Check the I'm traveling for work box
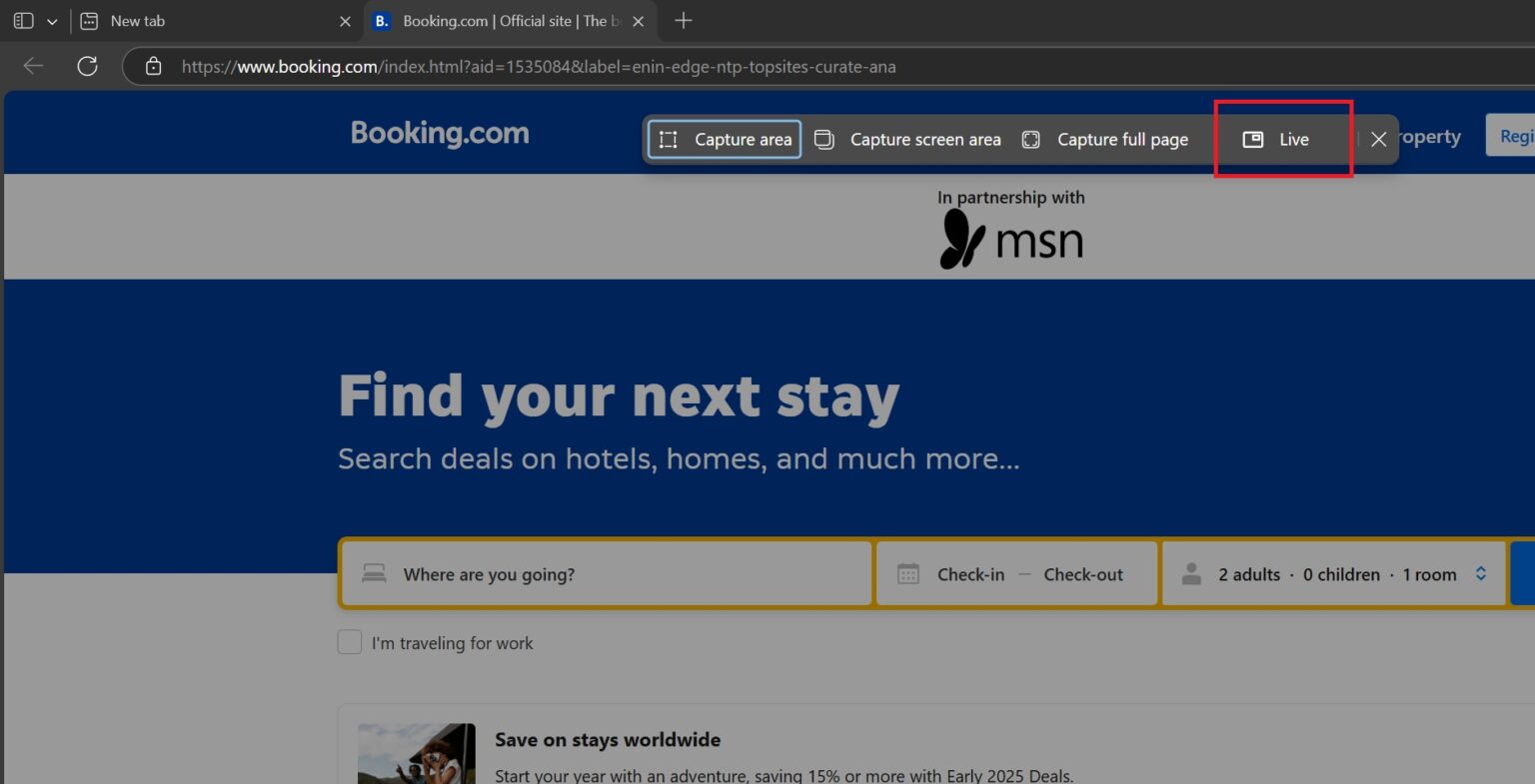Screen dimensions: 1535x784 (349, 642)
